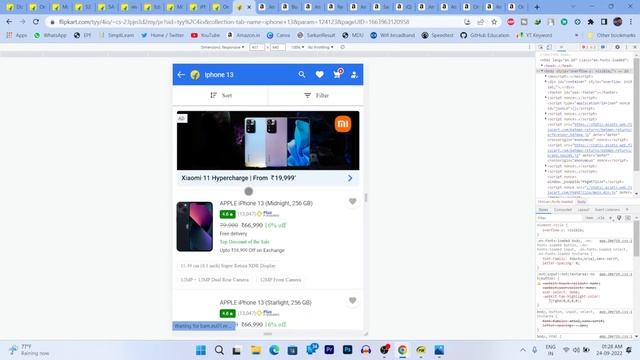
Task: Open the share page icon in address bar
Action: (480, 22)
